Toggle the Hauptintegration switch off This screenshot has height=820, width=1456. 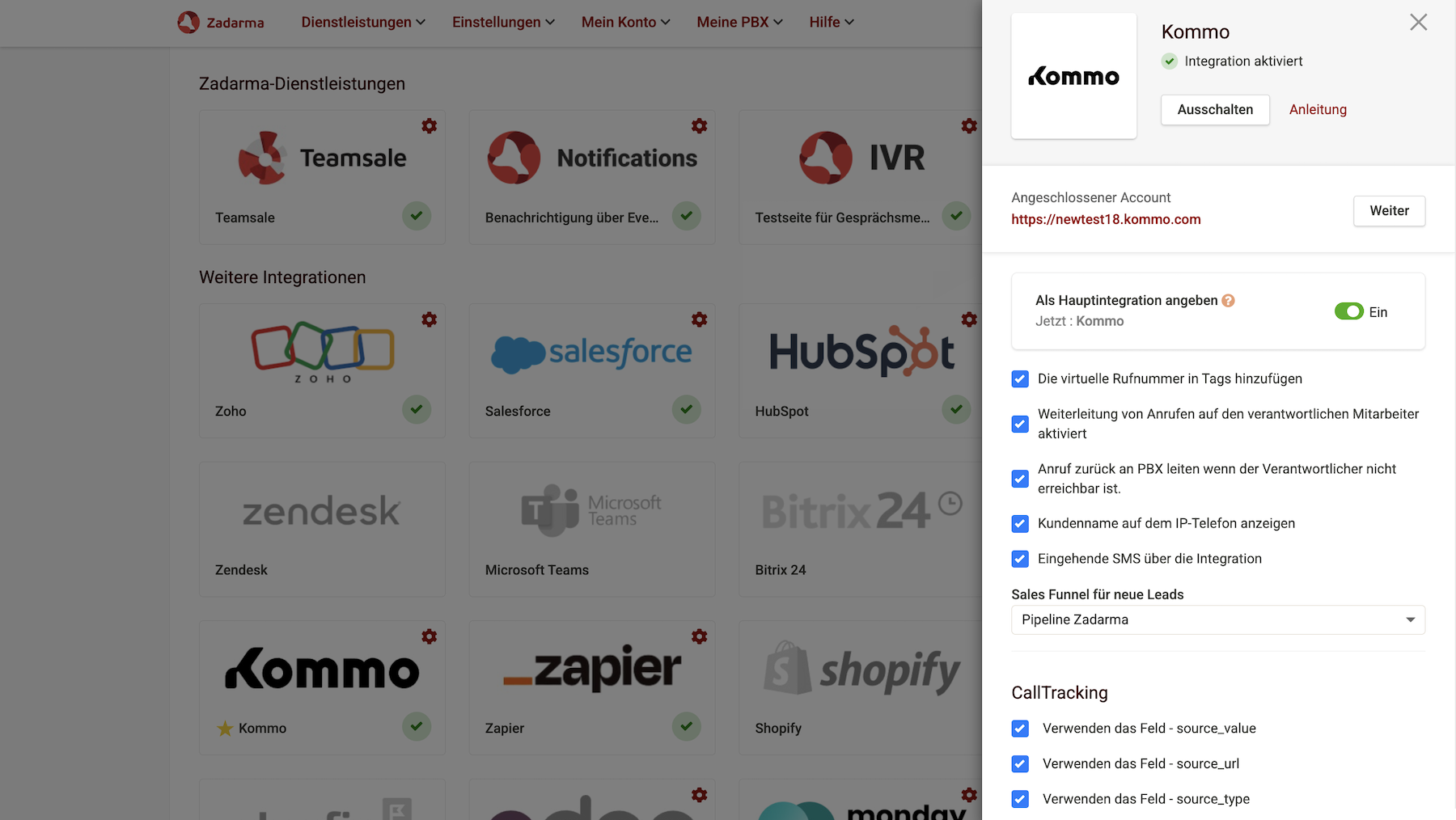(1349, 311)
